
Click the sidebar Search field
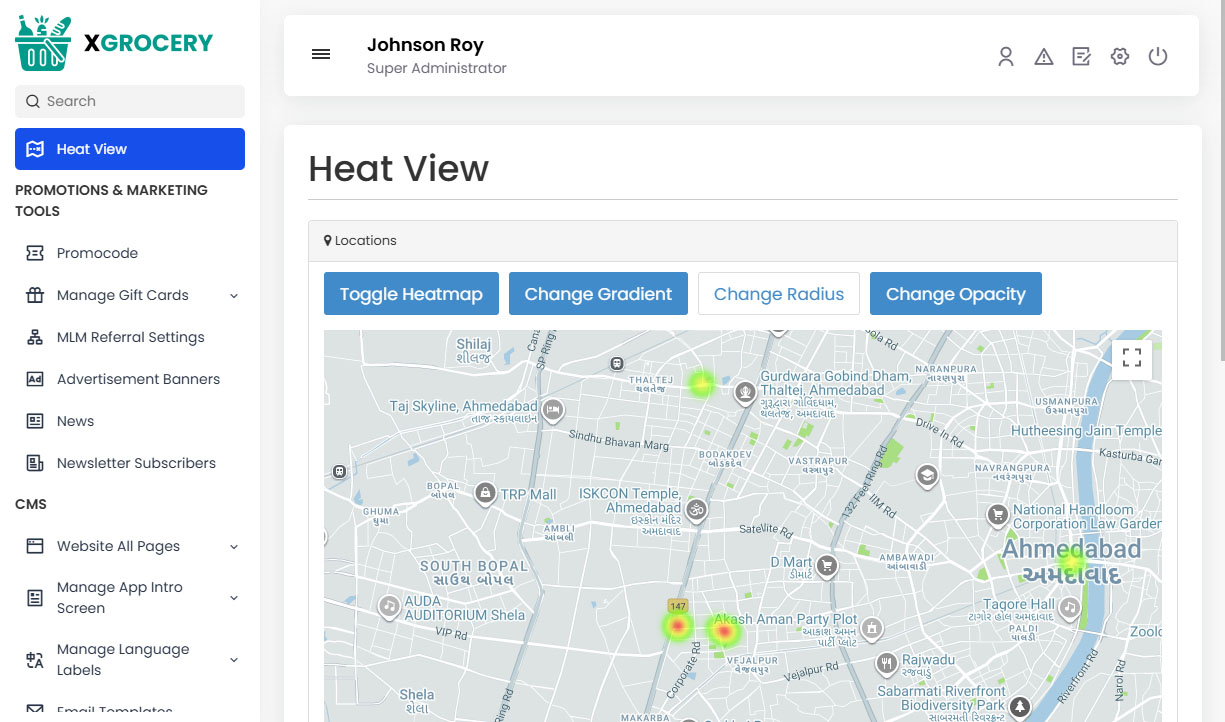pos(130,101)
